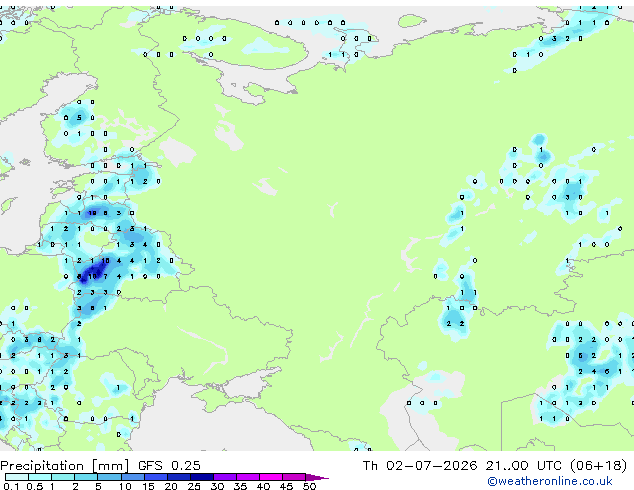Screen dimensions: 634x490
Task: Select magenta legend swatch between 40 and 45
Action: pyautogui.click(x=271, y=477)
